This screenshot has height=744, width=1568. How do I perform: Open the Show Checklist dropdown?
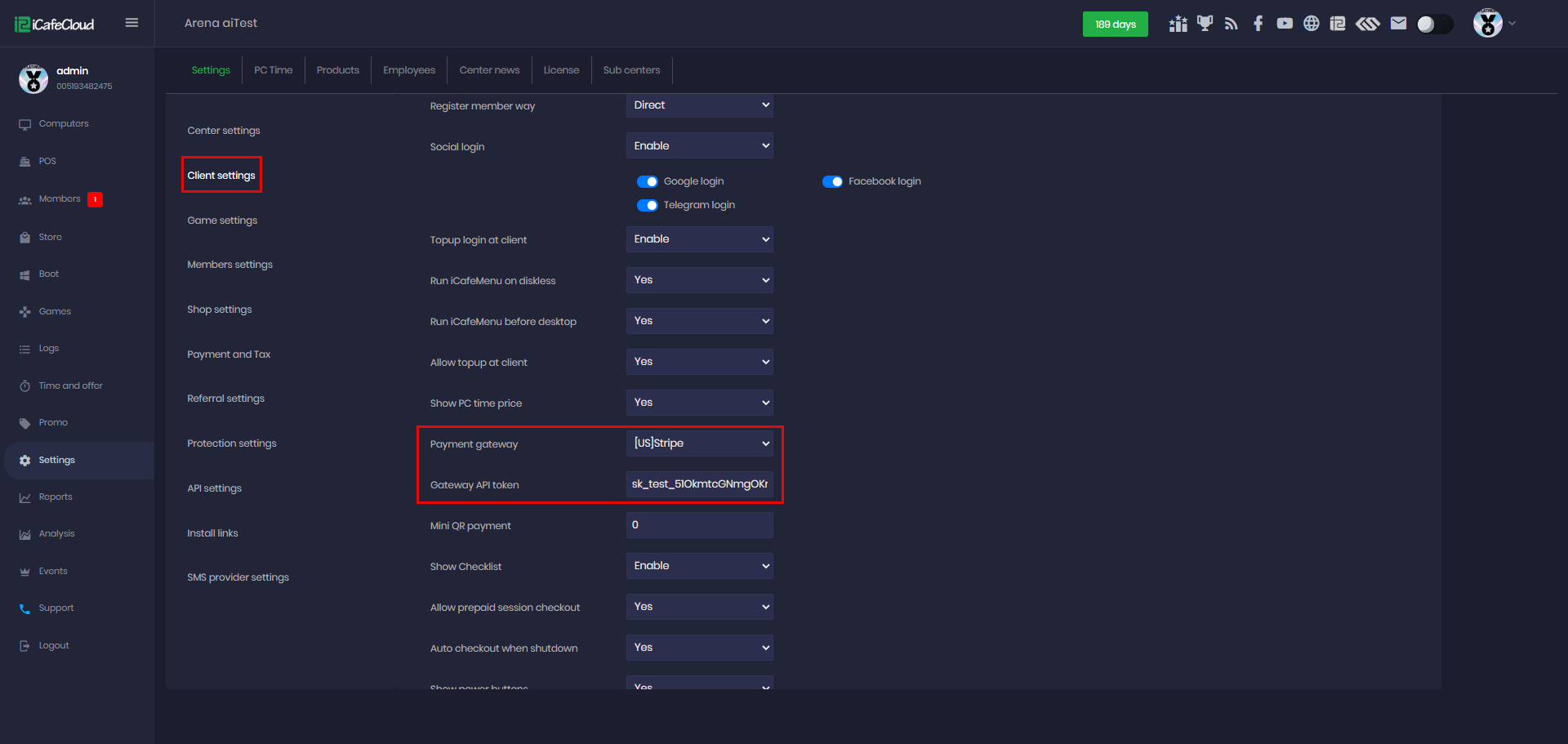point(699,566)
